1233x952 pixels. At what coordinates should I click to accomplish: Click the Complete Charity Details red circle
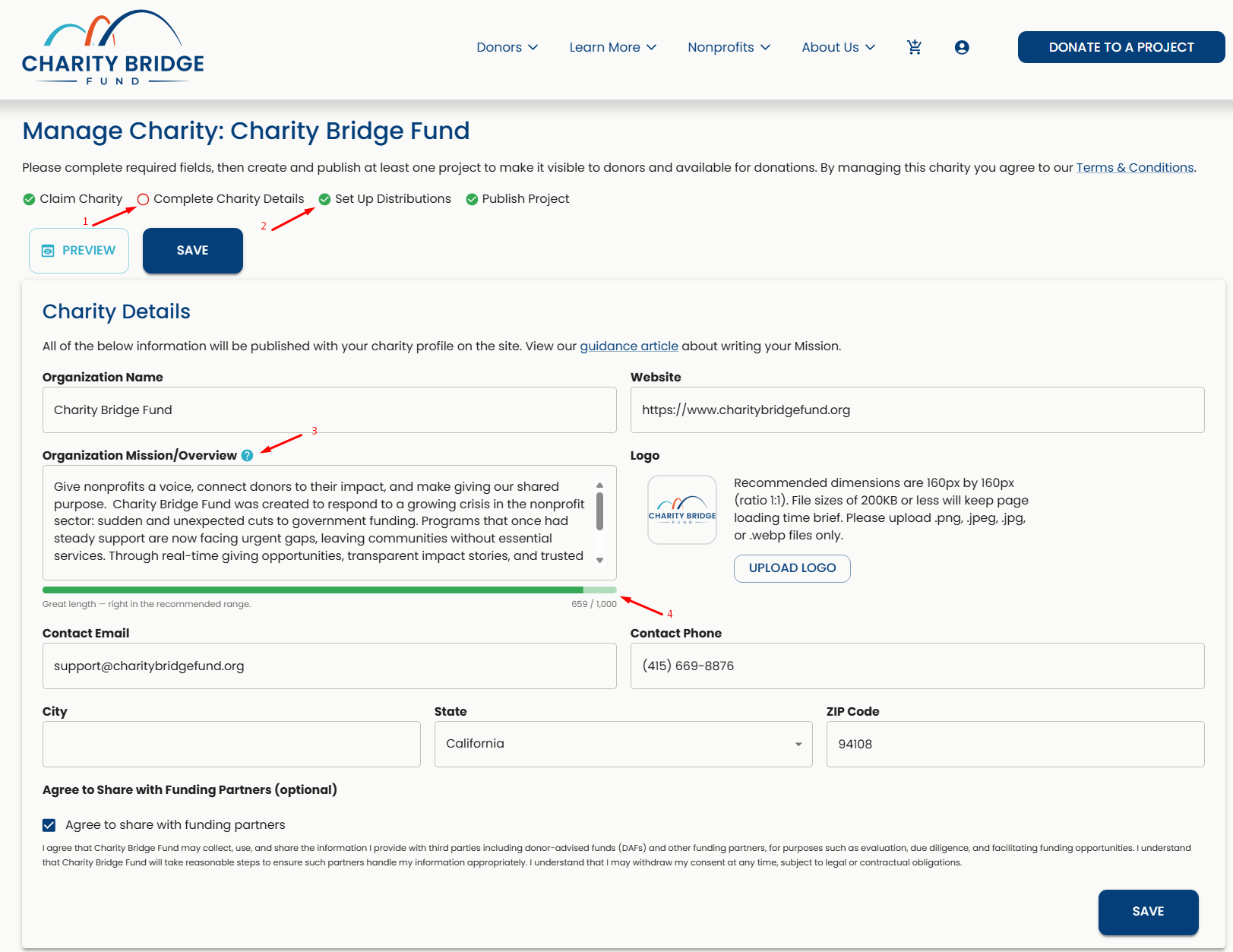(143, 199)
